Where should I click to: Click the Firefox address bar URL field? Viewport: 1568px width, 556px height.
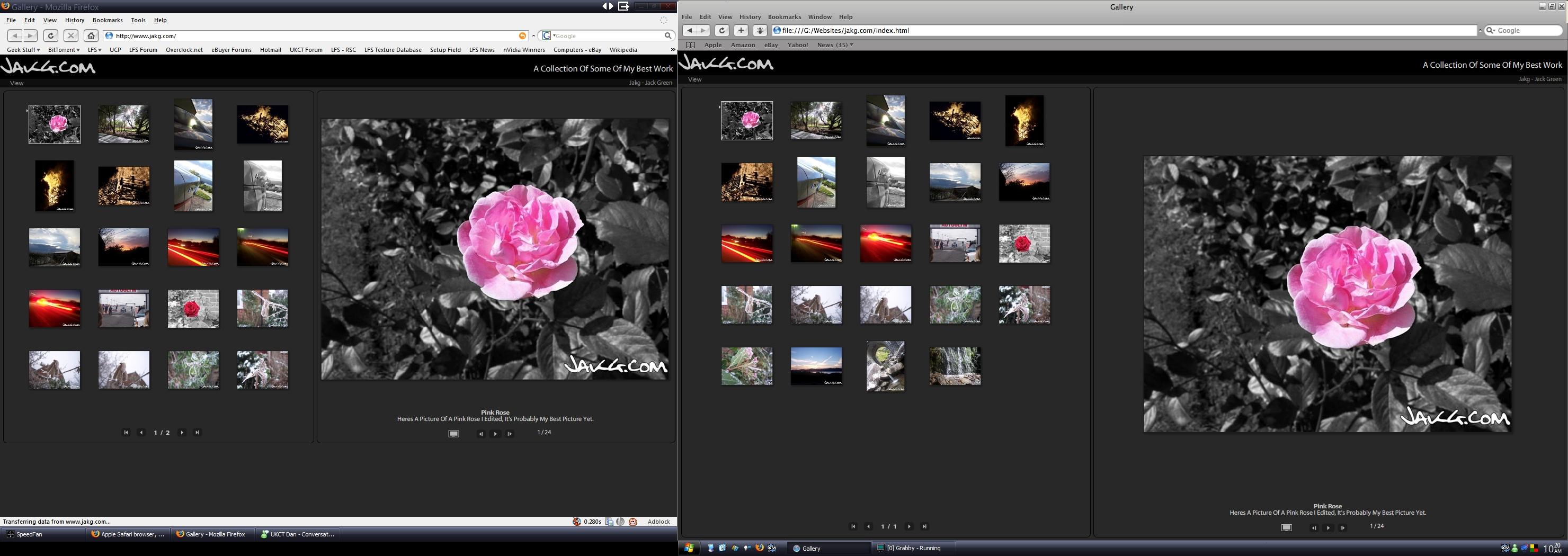[315, 36]
